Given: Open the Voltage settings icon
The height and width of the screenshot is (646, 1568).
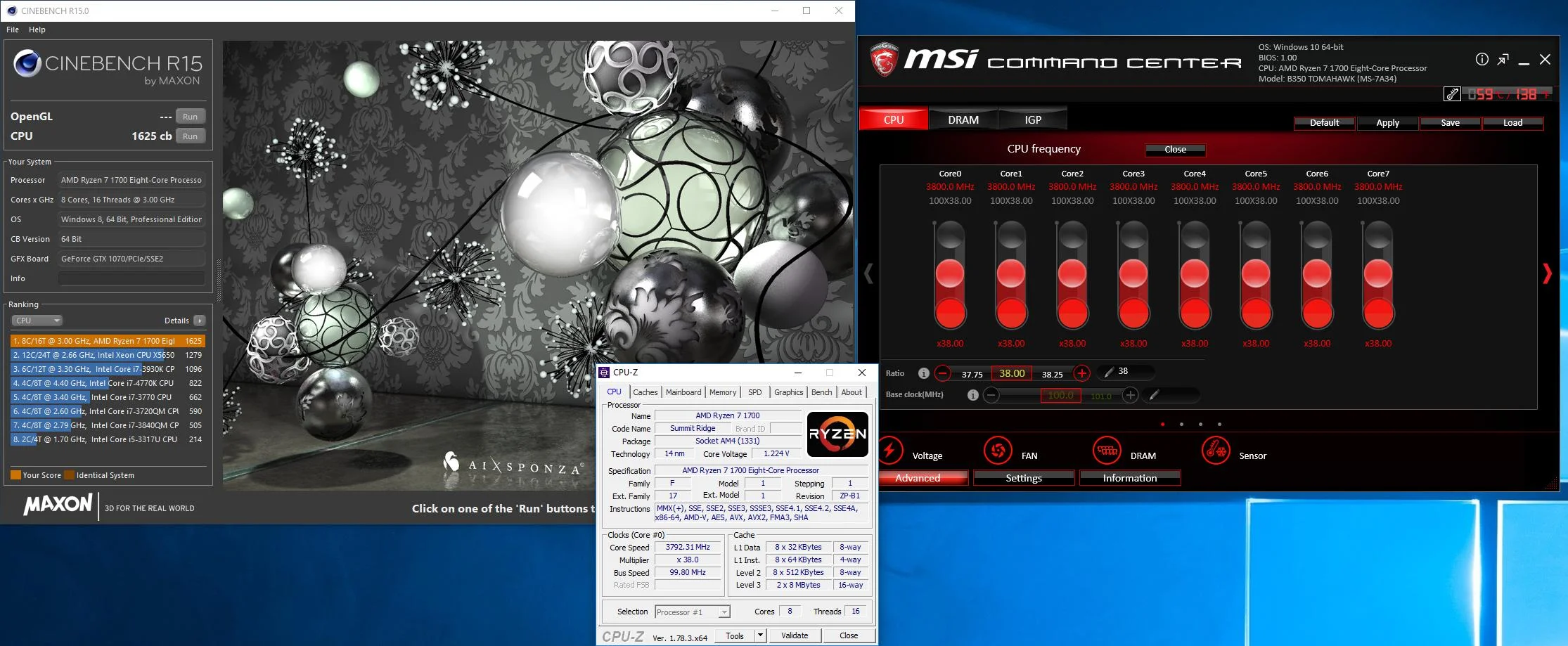Looking at the screenshot, I should tap(890, 451).
